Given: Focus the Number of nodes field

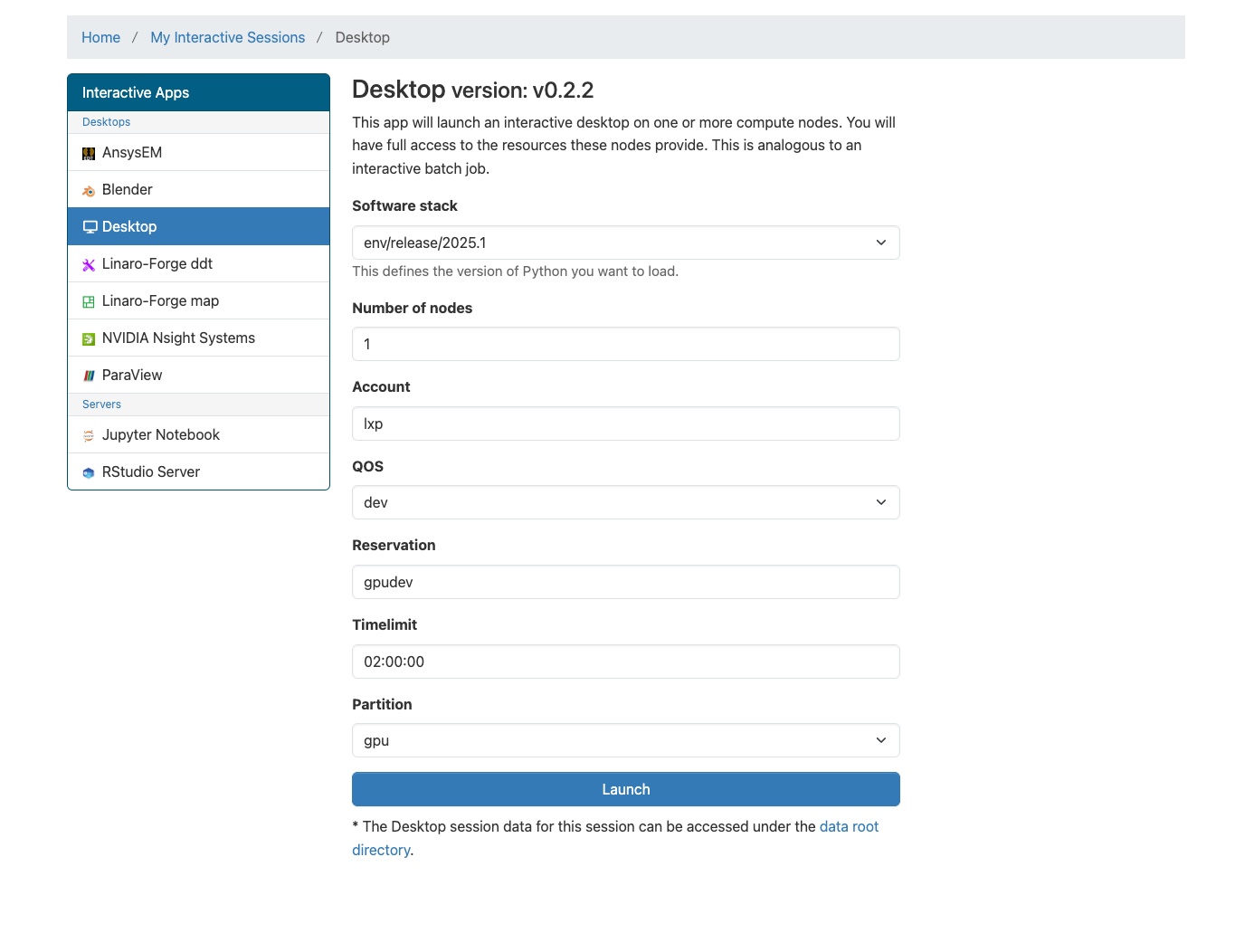Looking at the screenshot, I should (625, 344).
